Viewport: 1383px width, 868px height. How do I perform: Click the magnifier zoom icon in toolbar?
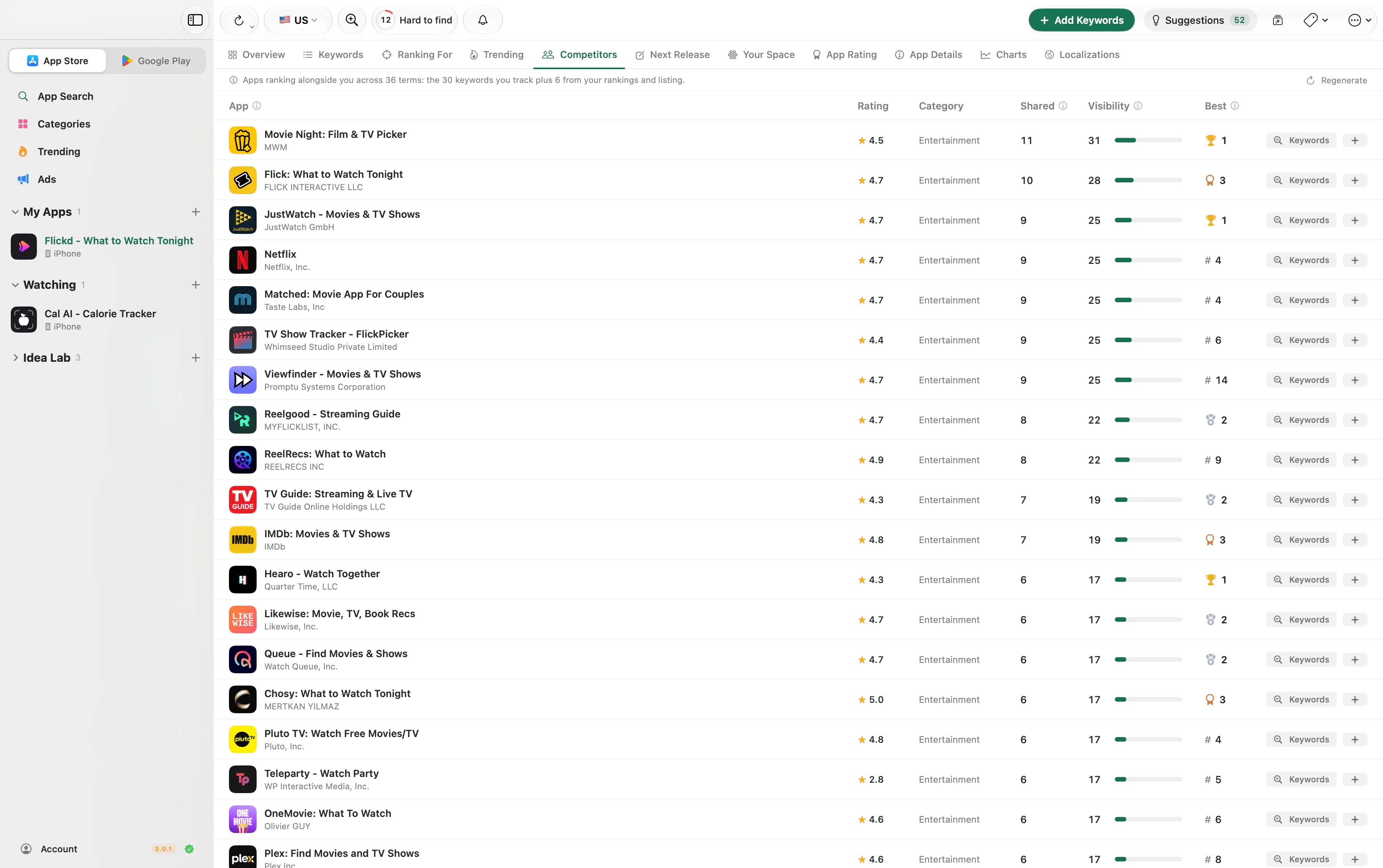[352, 20]
